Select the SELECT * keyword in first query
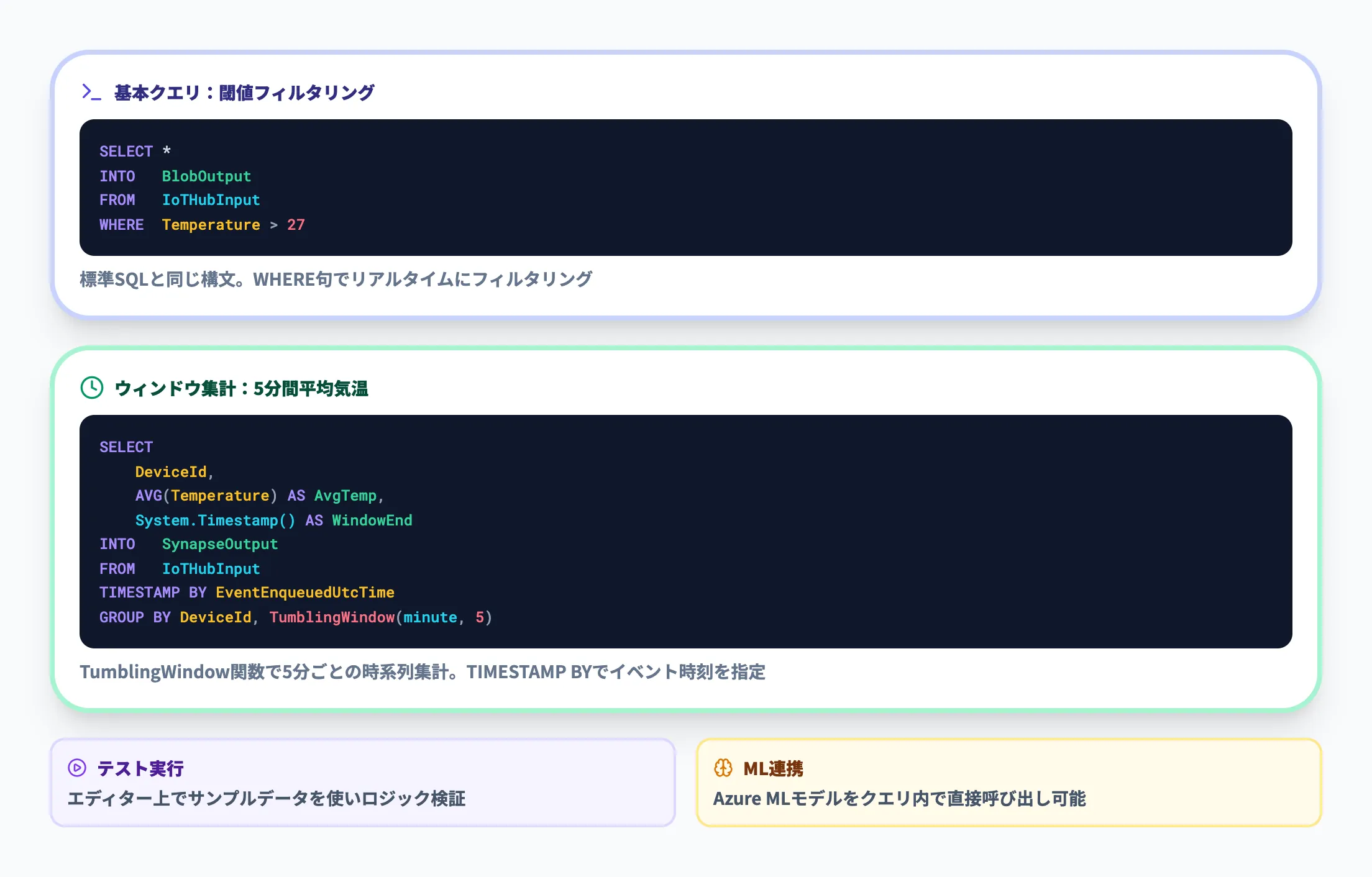The image size is (1372, 877). pos(134,150)
